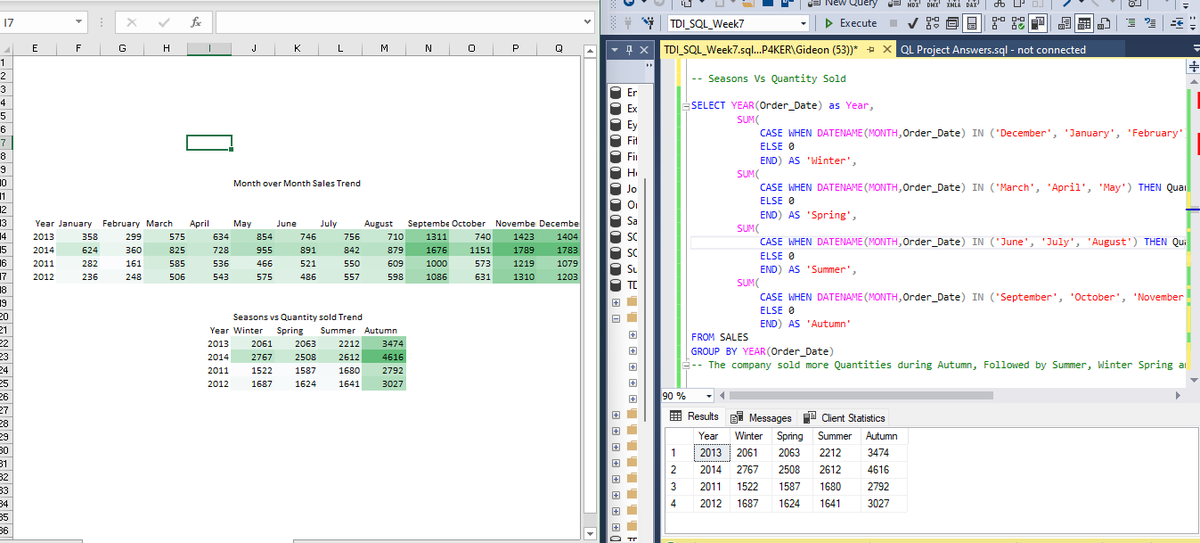This screenshot has width=1200, height=543.
Task: Toggle Include Client Statistics icon
Action: 1037,23
